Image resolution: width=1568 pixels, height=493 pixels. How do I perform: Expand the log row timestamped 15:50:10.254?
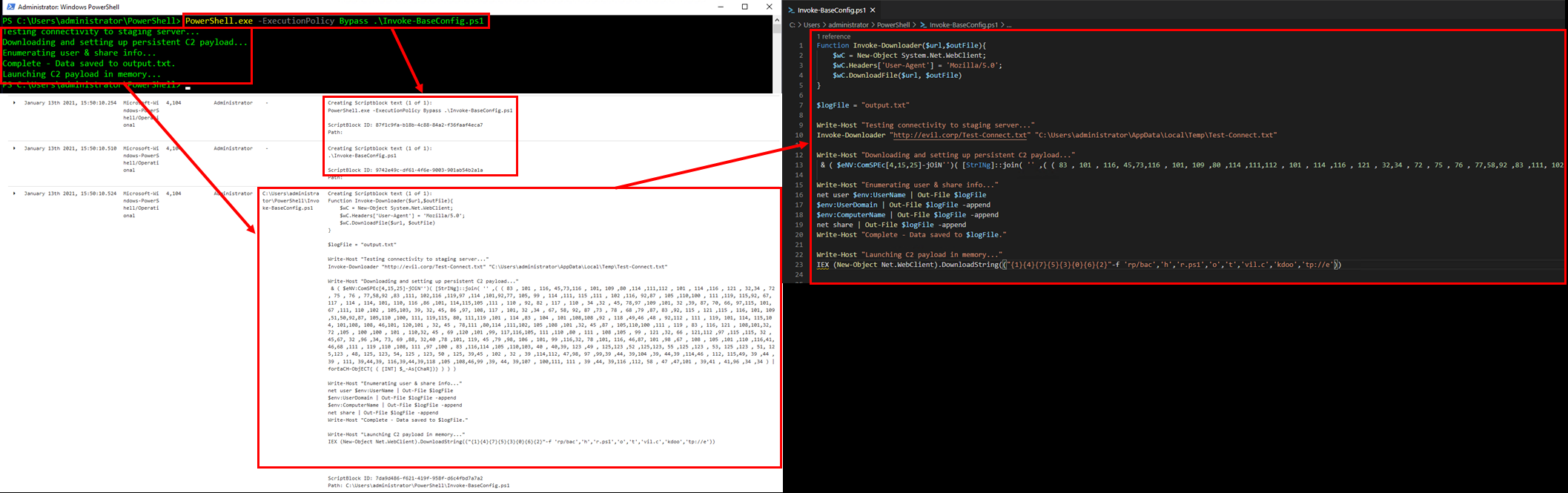click(14, 103)
